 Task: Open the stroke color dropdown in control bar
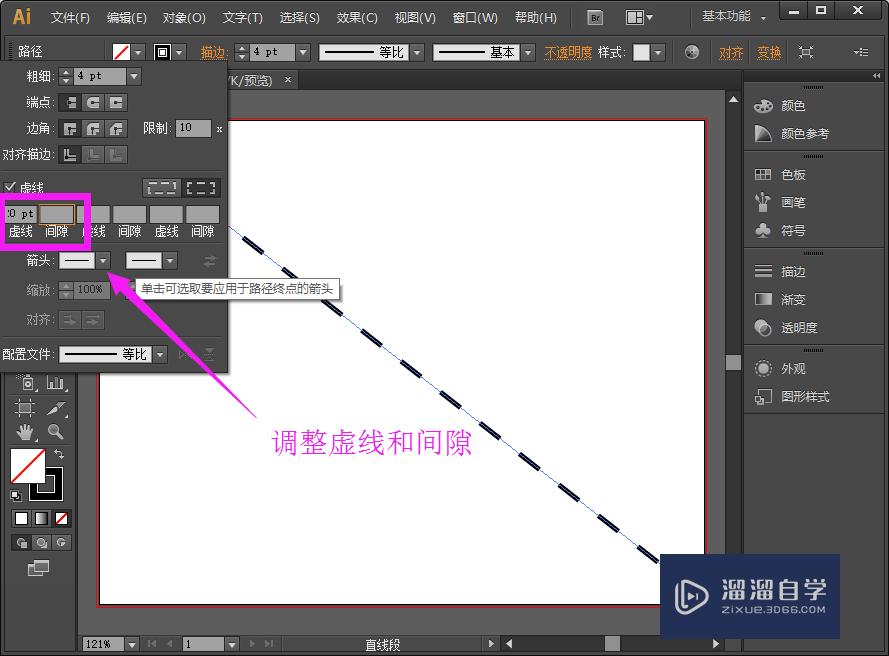(179, 53)
